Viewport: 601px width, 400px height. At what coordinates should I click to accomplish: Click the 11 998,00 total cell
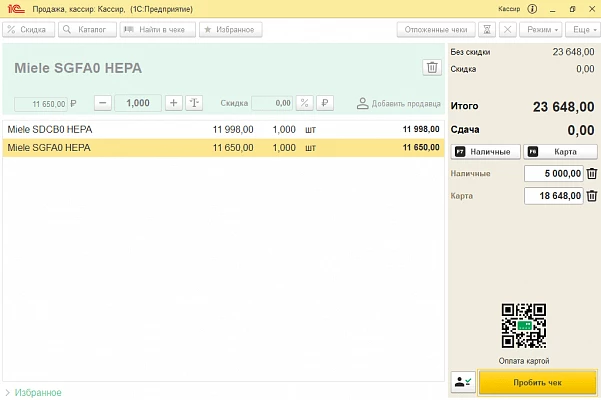pyautogui.click(x=421, y=129)
